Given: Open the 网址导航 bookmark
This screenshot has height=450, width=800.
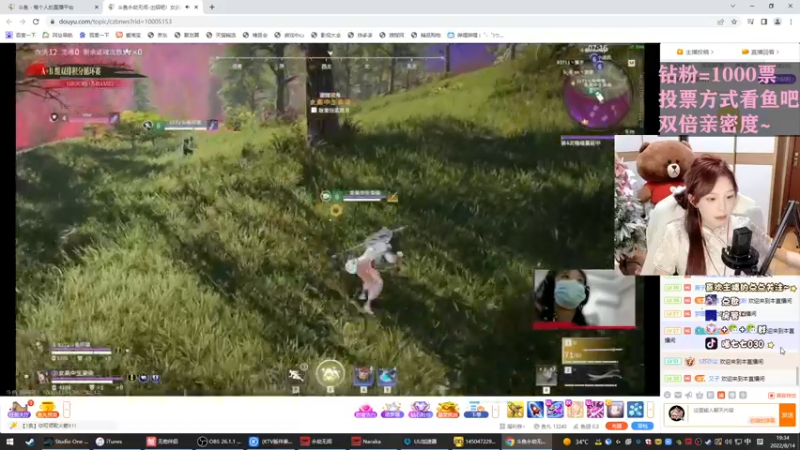Looking at the screenshot, I should tap(57, 35).
